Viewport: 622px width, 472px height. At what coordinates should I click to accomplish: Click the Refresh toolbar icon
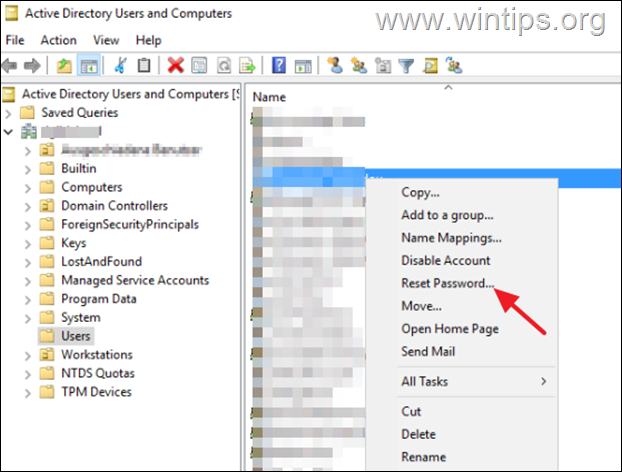pyautogui.click(x=224, y=65)
